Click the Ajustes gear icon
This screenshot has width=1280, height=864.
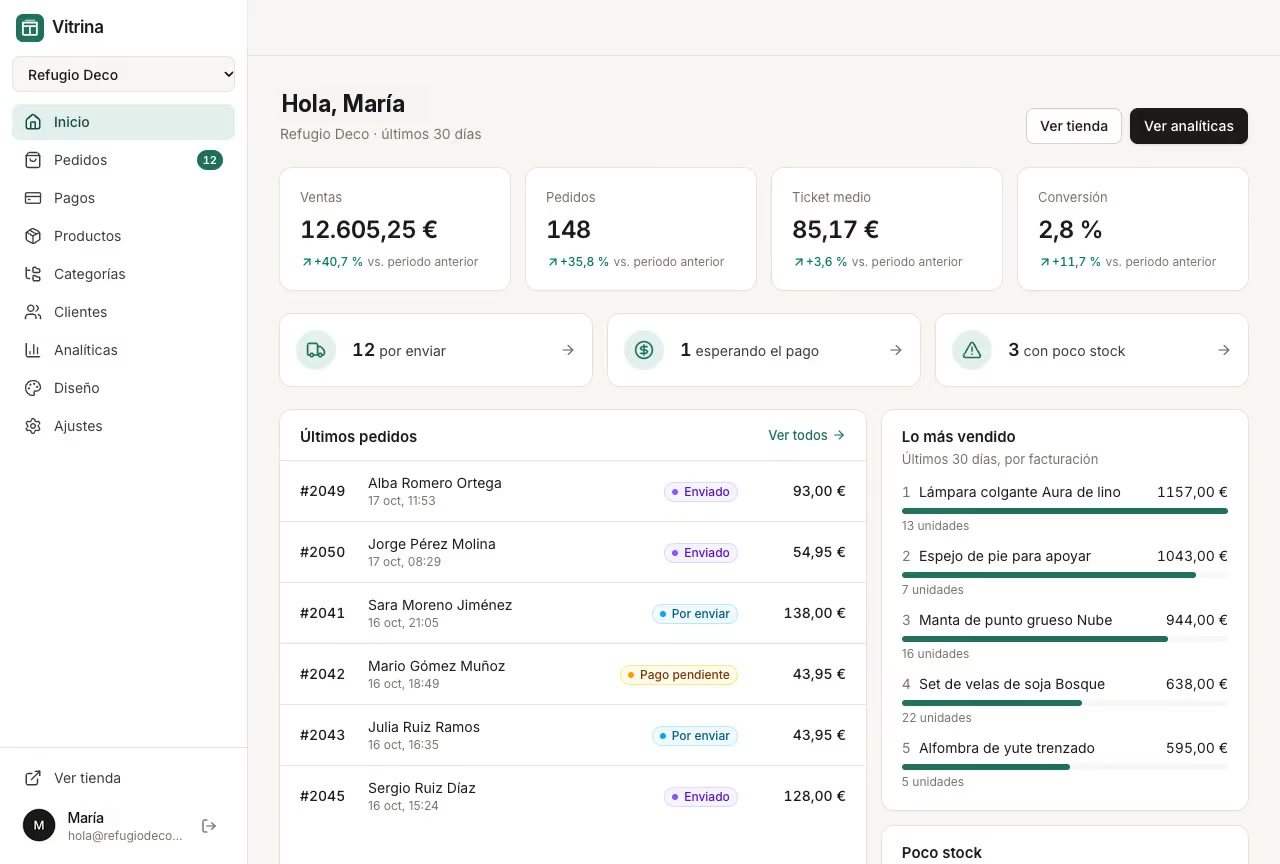33,426
